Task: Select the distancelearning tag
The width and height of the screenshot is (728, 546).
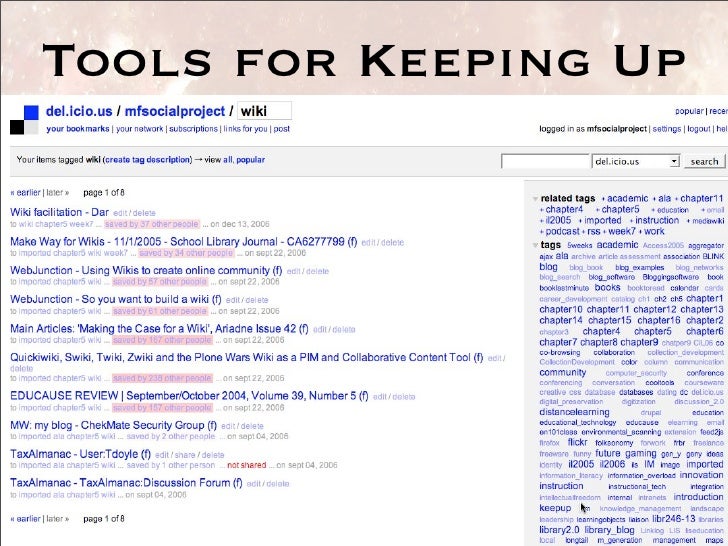Action: coord(574,412)
